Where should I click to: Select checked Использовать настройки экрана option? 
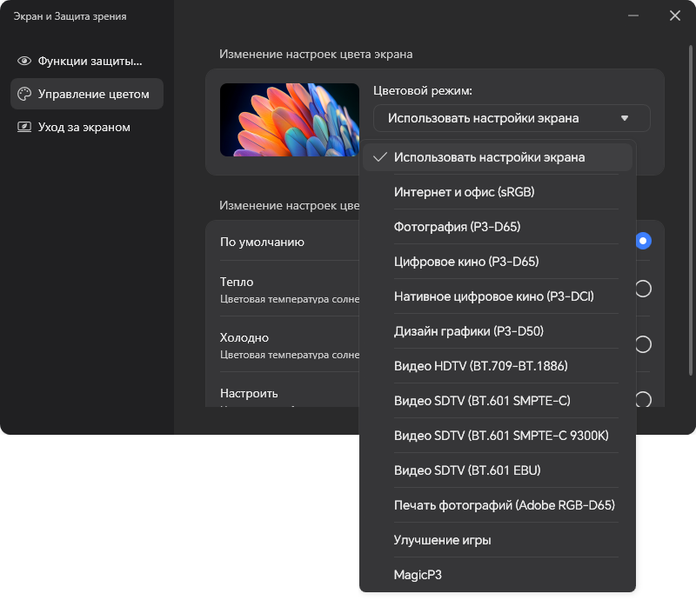coord(489,157)
